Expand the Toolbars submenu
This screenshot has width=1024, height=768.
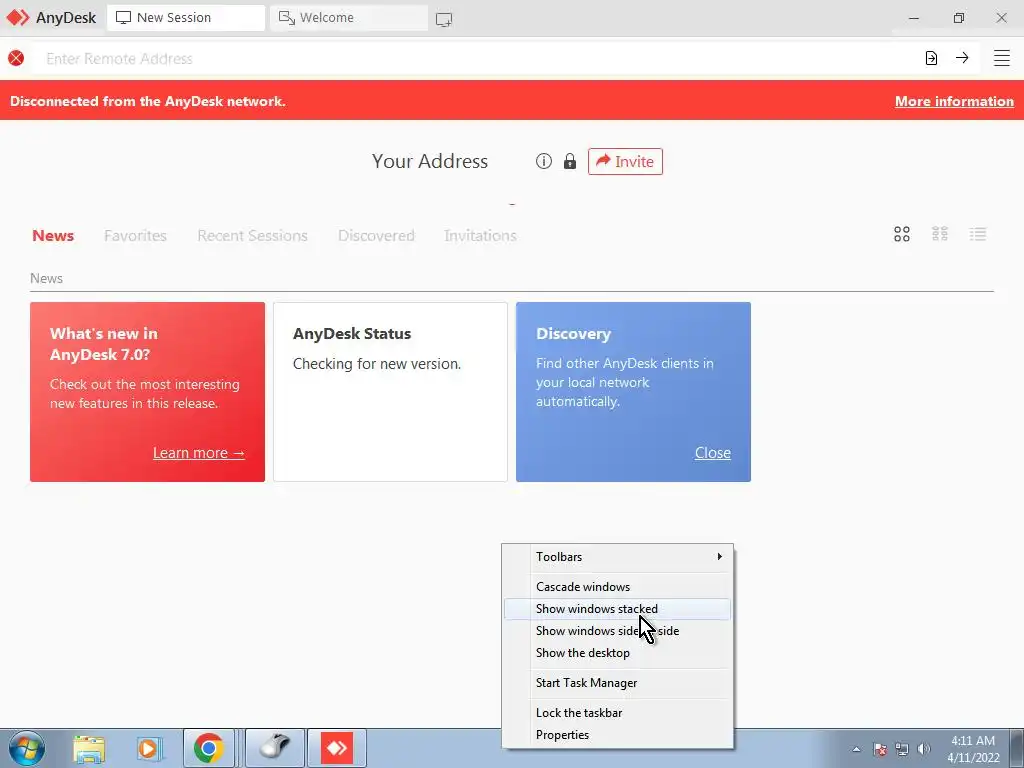coord(617,556)
